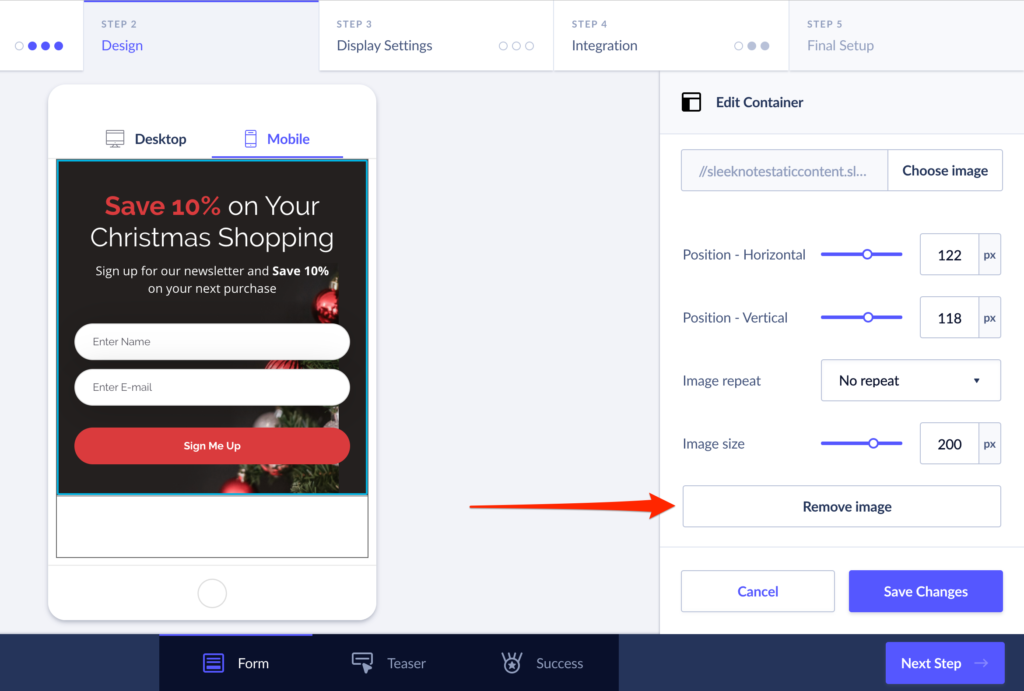
Task: Click Save Changes button
Action: pos(925,591)
